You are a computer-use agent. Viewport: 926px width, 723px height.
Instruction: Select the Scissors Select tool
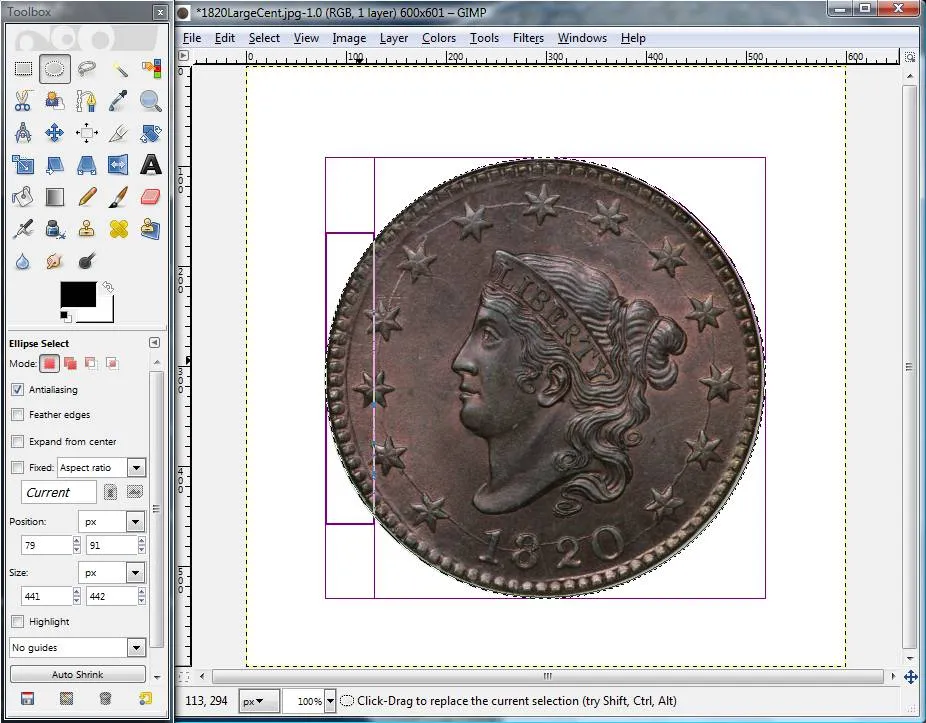[x=23, y=101]
